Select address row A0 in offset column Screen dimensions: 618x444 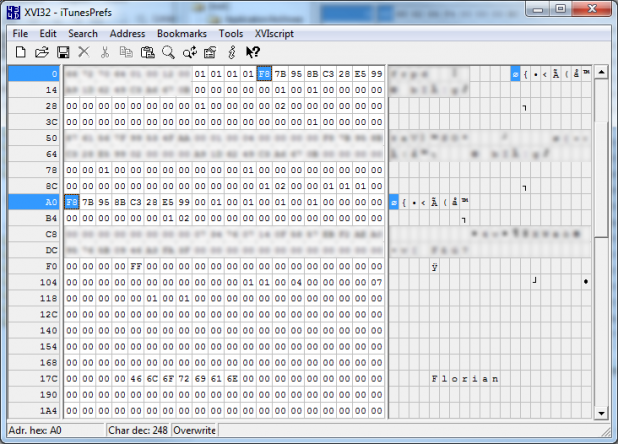(x=34, y=202)
